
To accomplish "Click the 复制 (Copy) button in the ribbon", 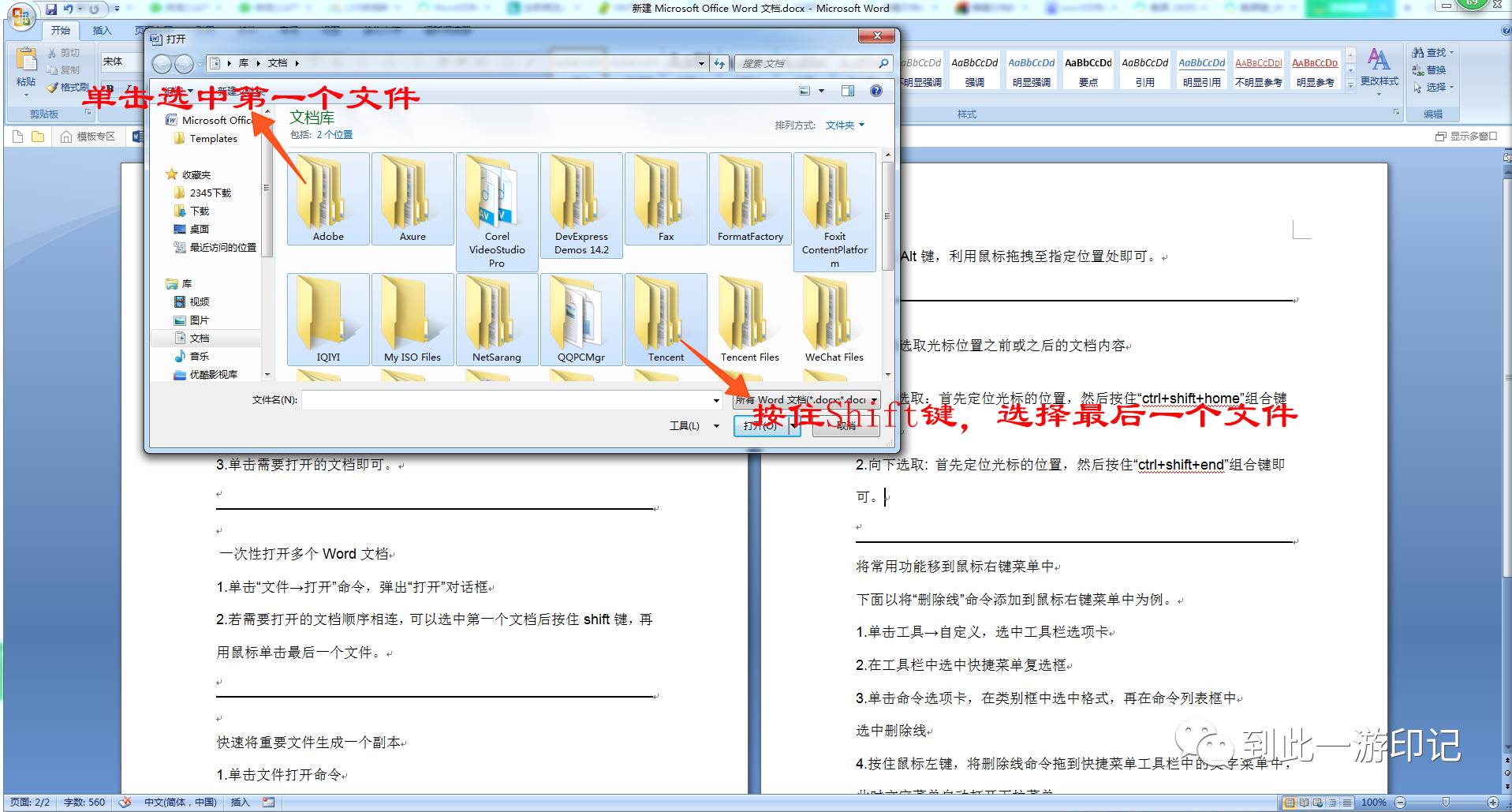I will click(63, 69).
